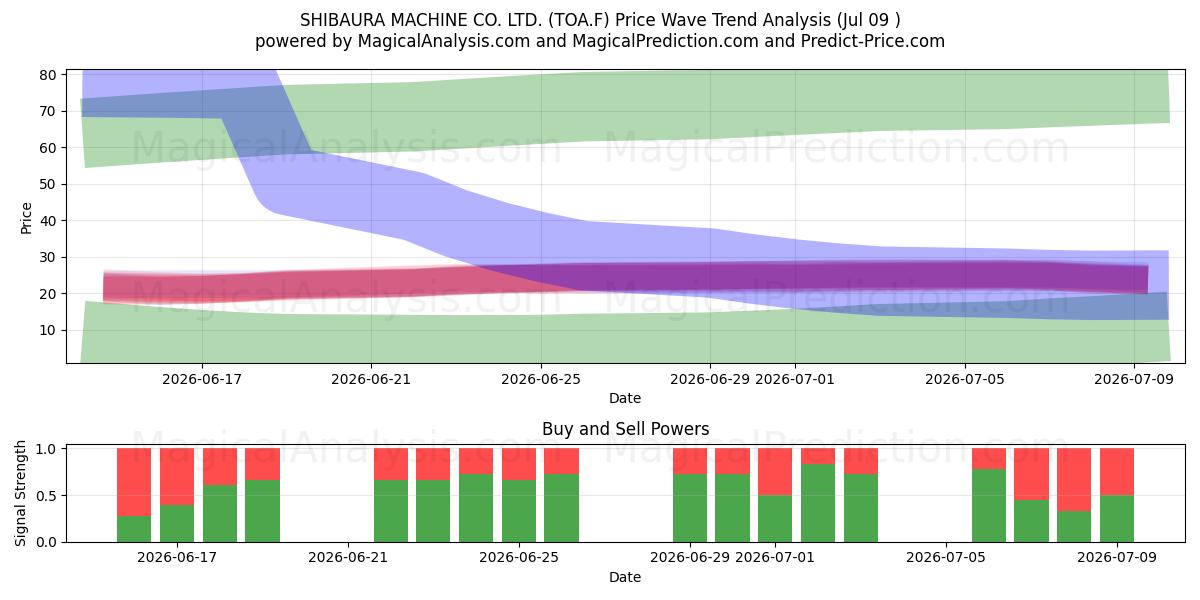Click the 40 tick on the Price axis
This screenshot has height=600, width=1200.
coord(47,221)
